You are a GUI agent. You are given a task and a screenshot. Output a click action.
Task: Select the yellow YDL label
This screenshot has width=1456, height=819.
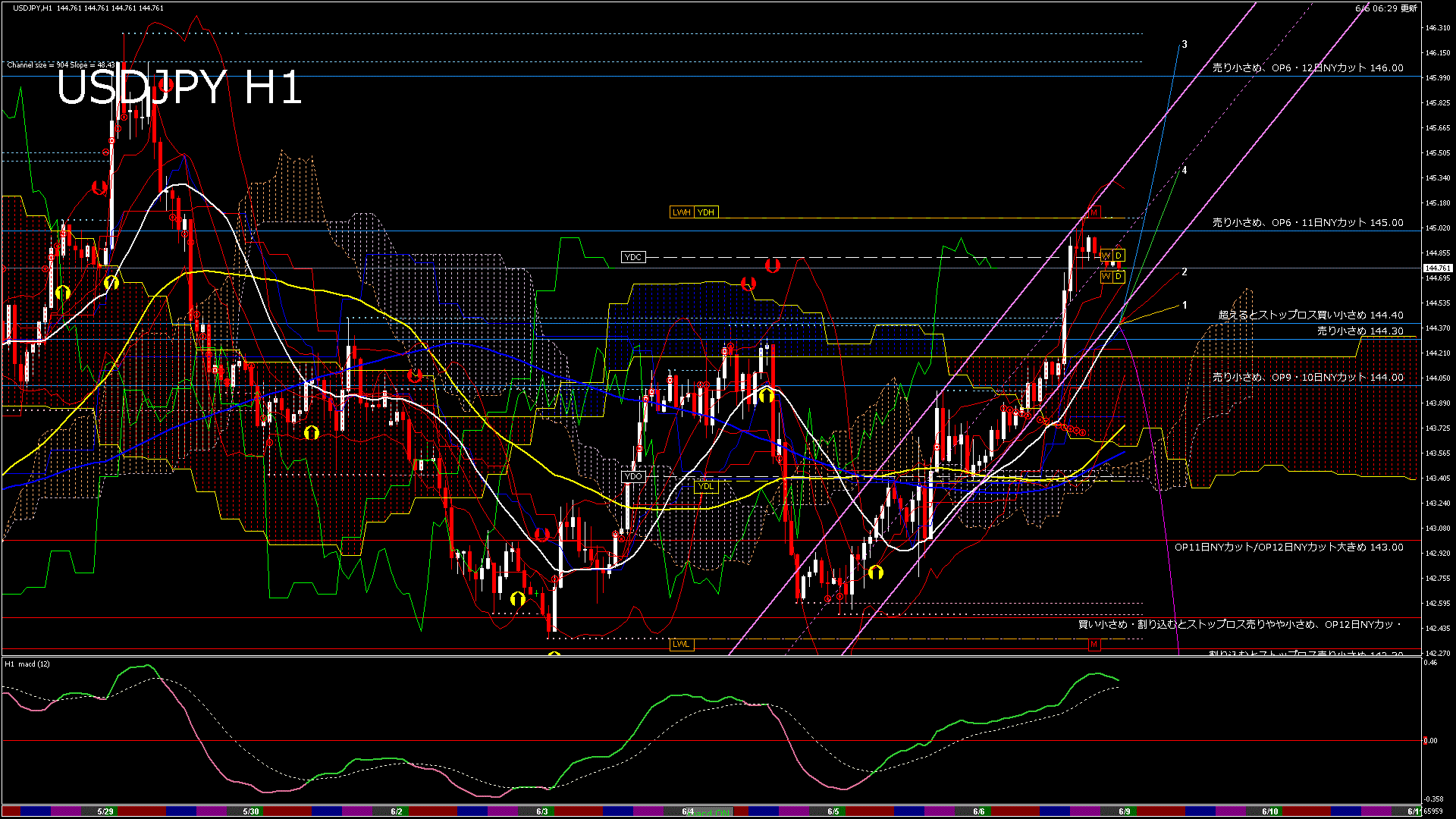(x=706, y=487)
